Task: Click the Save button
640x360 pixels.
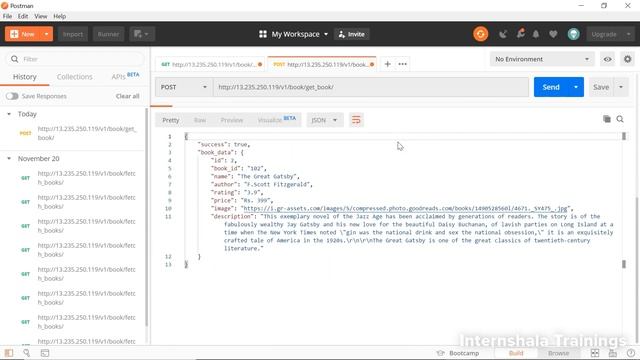Action: [x=601, y=87]
